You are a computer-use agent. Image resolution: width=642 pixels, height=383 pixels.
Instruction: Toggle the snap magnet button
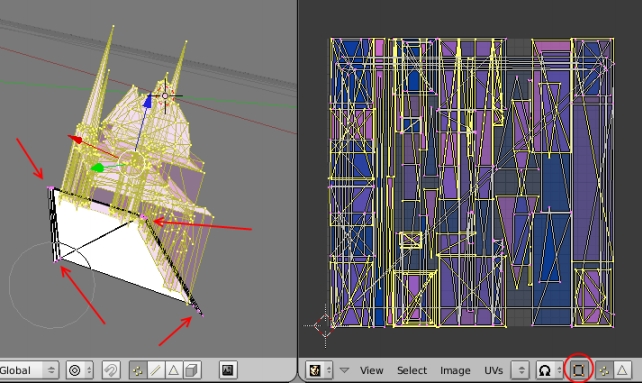point(111,370)
